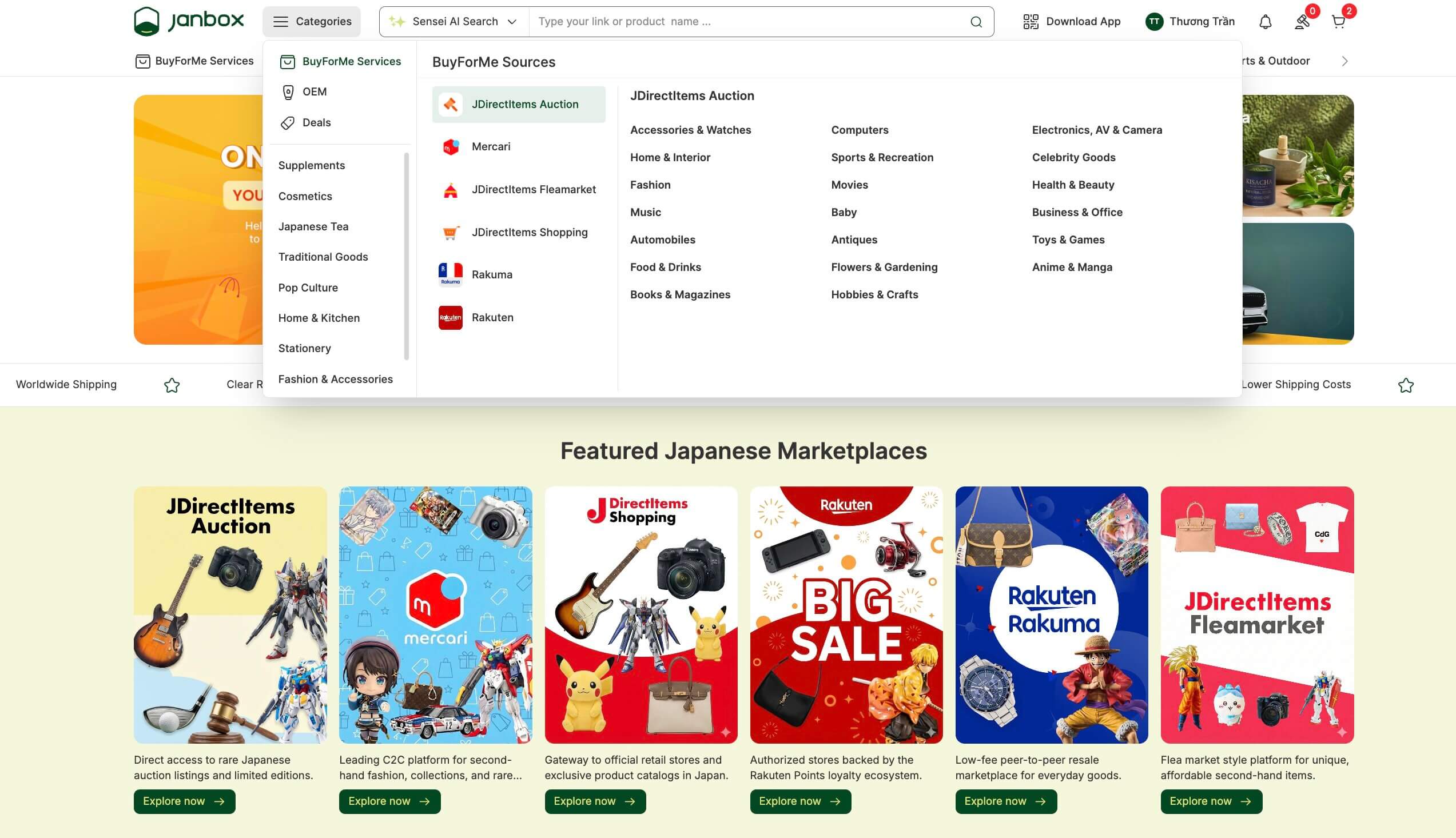Open the JDirectItems Auction marketplace banner
The height and width of the screenshot is (838, 1456).
(230, 614)
